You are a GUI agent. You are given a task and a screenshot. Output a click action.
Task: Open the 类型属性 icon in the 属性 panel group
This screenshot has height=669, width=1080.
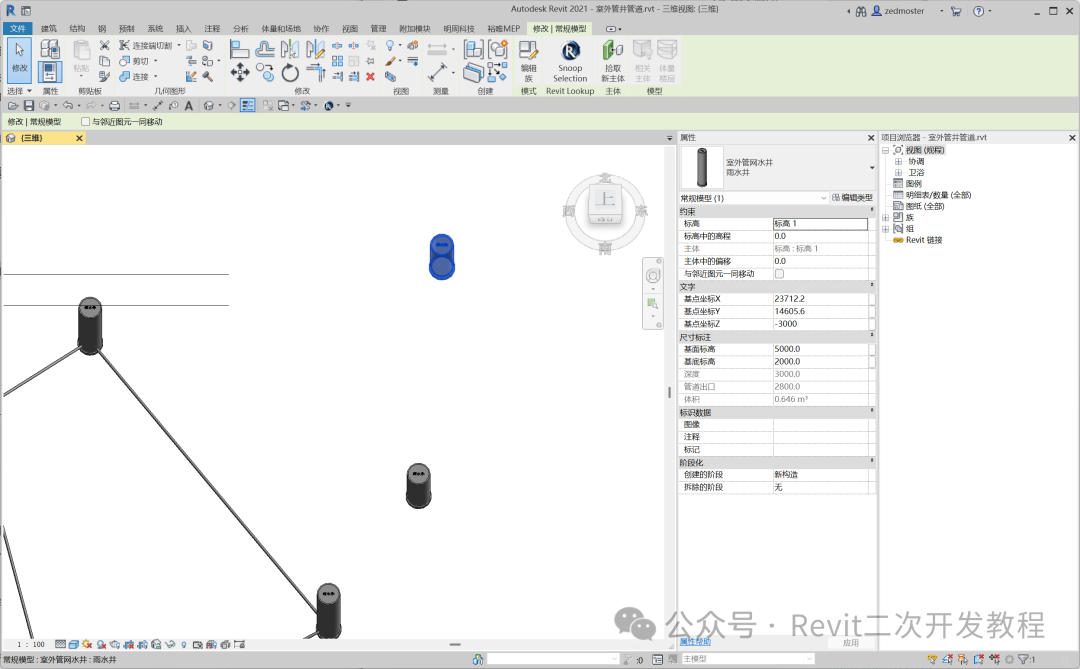pos(50,48)
